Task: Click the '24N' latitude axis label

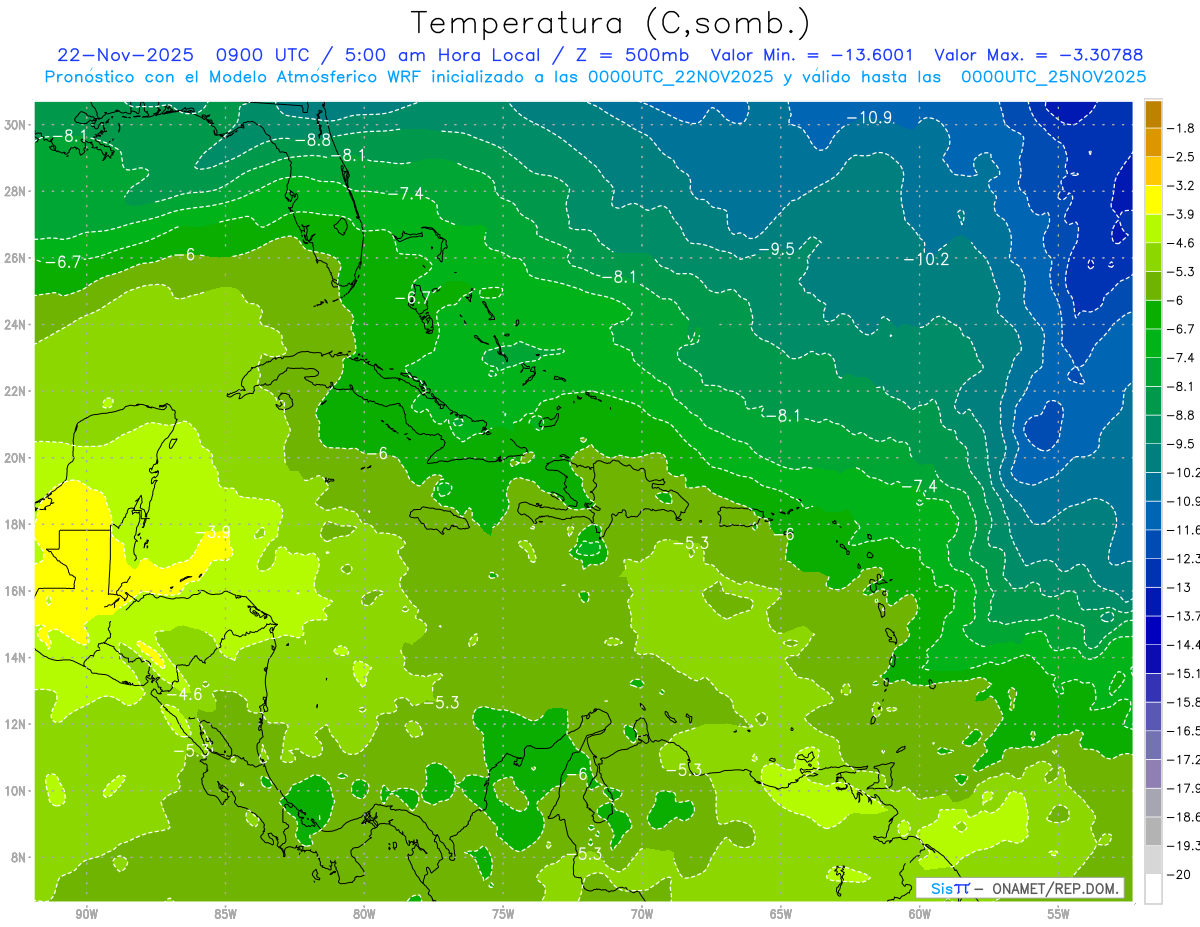Action: (16, 325)
